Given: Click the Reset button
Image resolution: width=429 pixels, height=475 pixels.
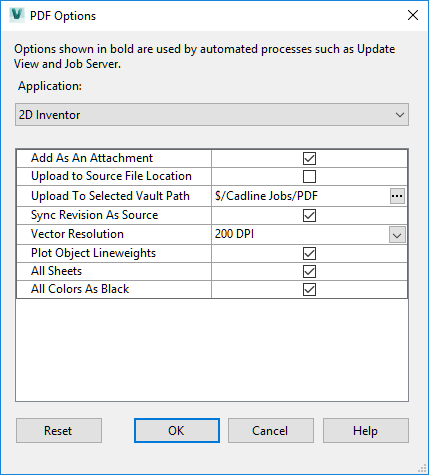Looking at the screenshot, I should [x=59, y=431].
